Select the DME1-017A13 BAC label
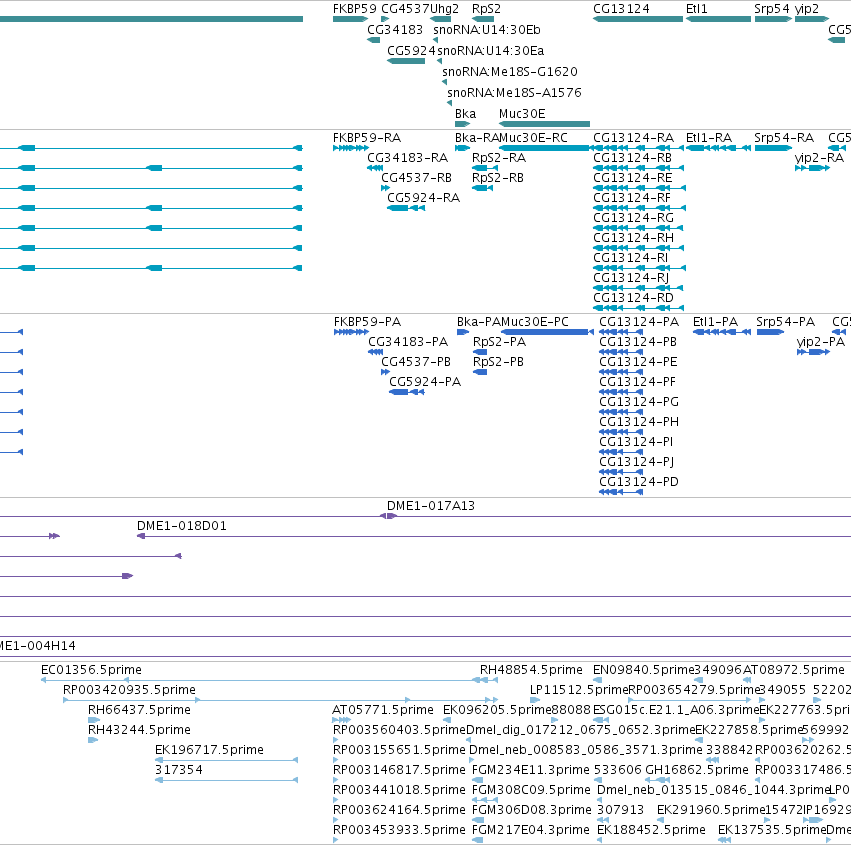 [431, 506]
